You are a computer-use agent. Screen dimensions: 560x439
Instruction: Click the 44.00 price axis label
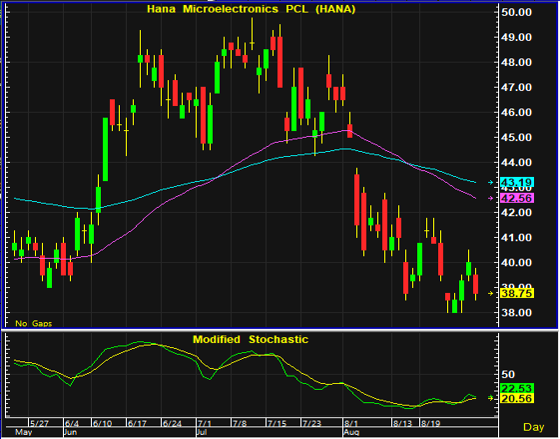click(516, 163)
